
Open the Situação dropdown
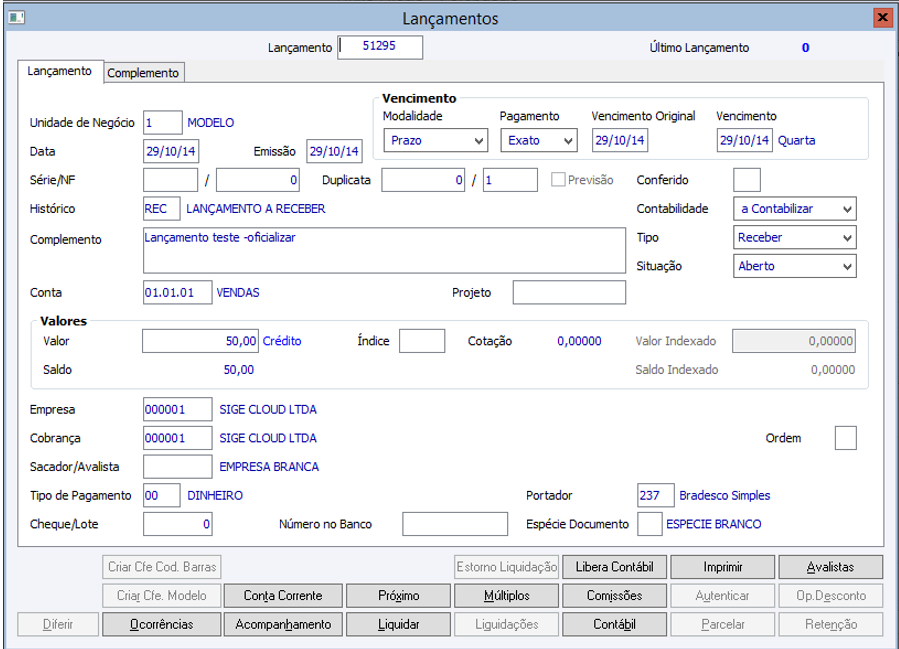pos(794,266)
